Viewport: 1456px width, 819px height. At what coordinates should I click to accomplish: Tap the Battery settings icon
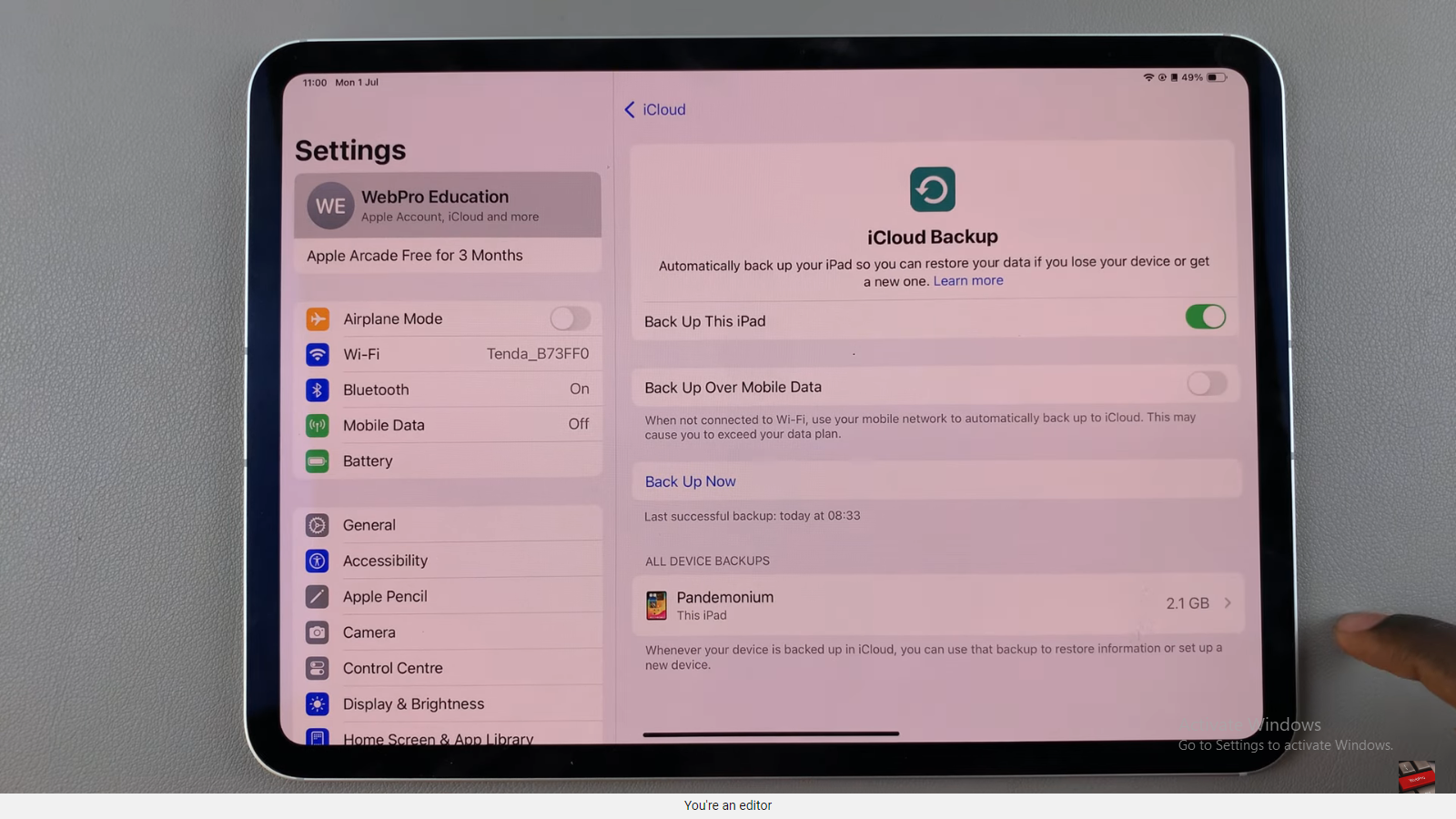pos(318,461)
